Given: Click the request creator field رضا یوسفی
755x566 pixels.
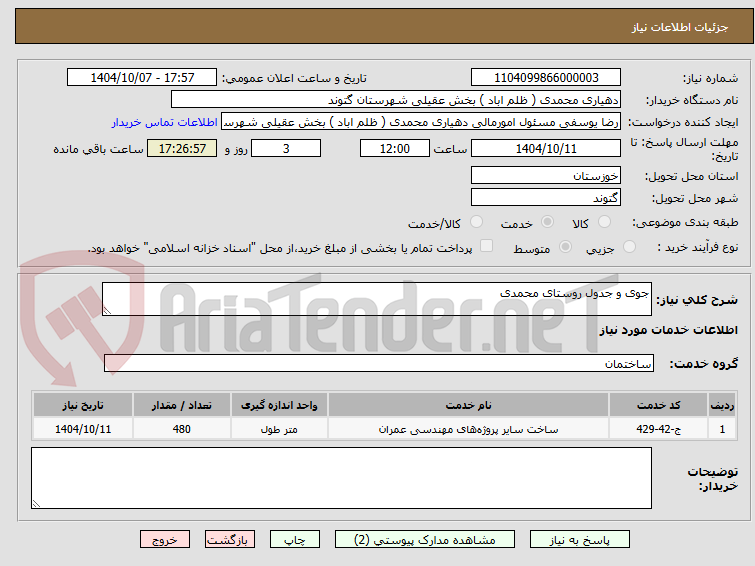Looking at the screenshot, I should tap(421, 122).
